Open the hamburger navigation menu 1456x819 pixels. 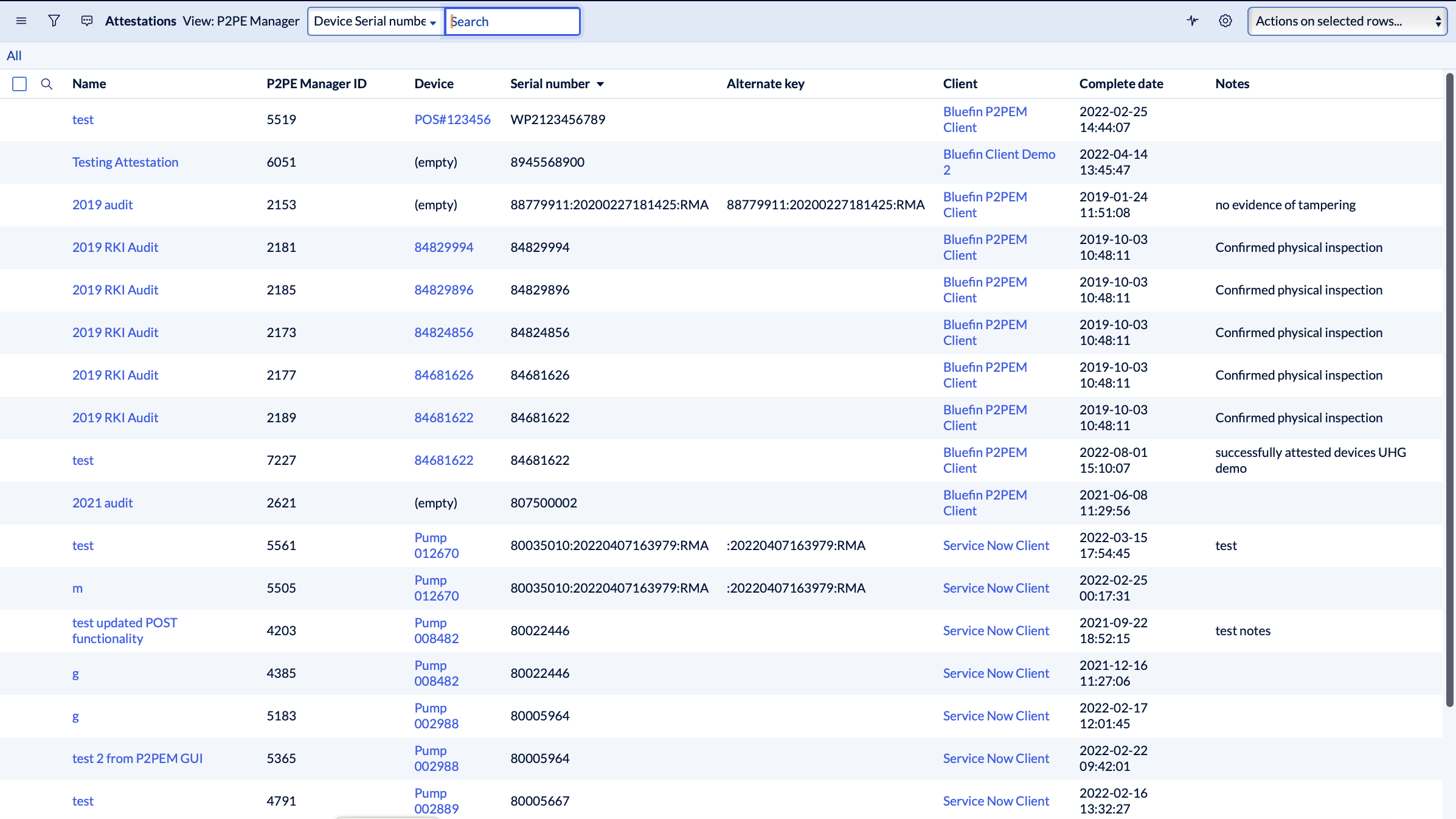click(x=21, y=21)
